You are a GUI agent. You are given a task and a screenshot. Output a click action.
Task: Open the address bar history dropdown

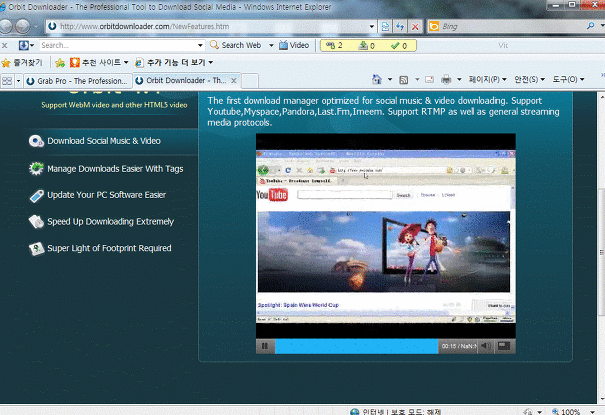[x=372, y=27]
